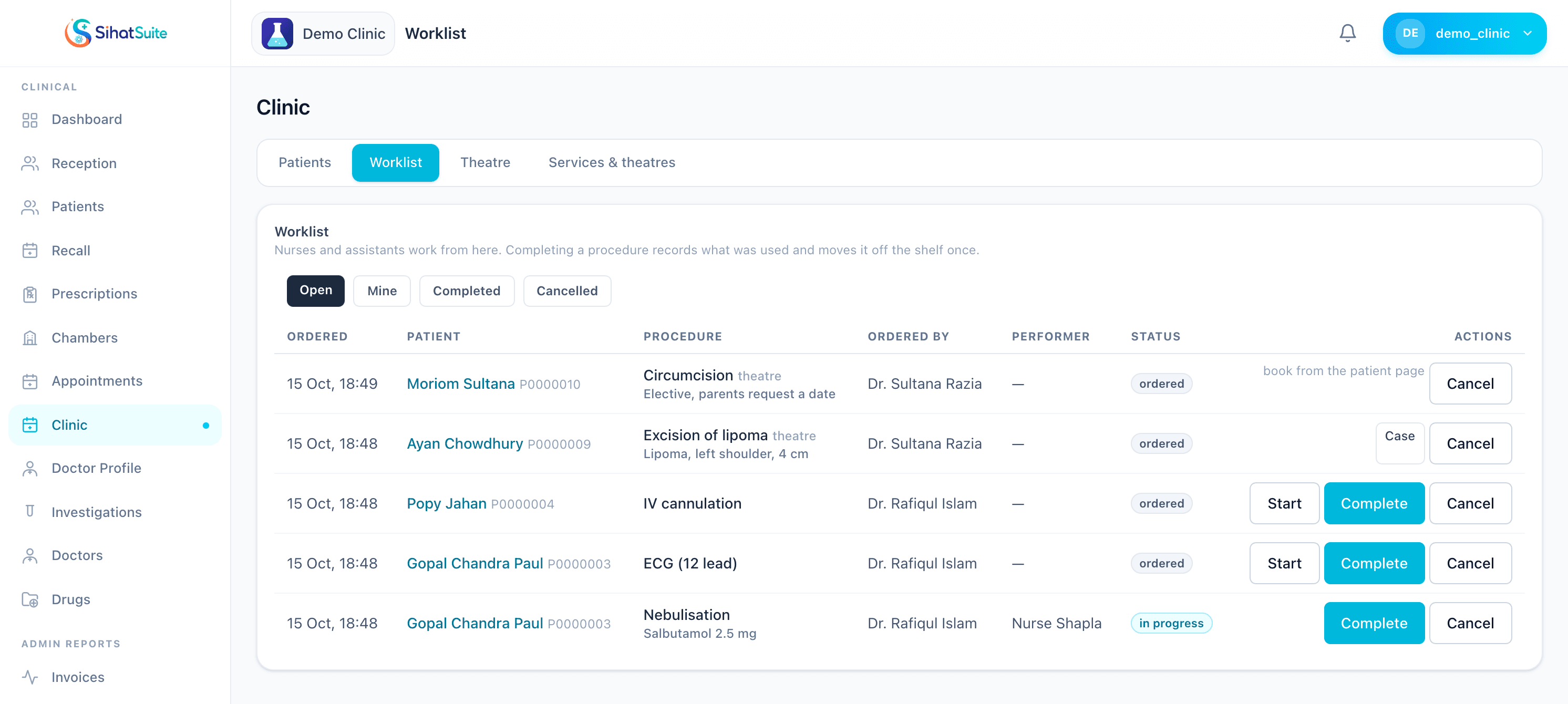Open Drugs in the sidebar

click(115, 599)
